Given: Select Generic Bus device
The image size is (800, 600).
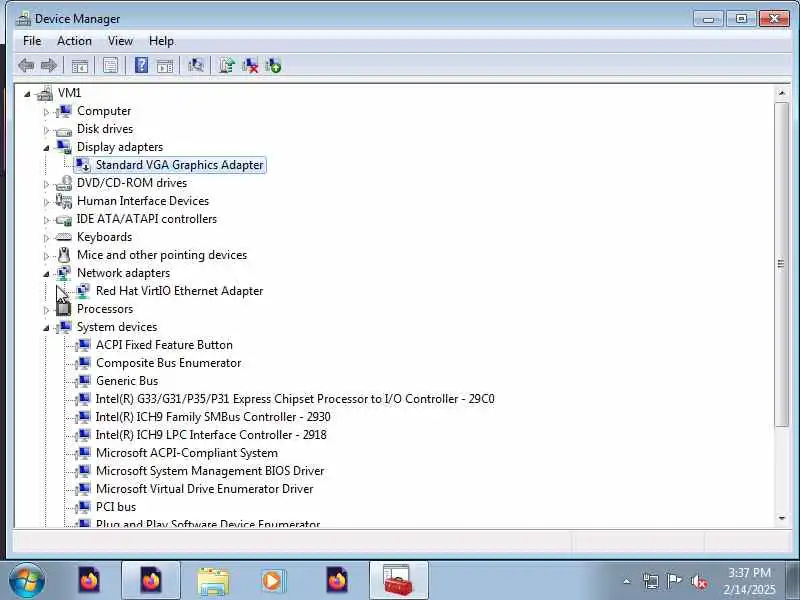Looking at the screenshot, I should [x=127, y=381].
